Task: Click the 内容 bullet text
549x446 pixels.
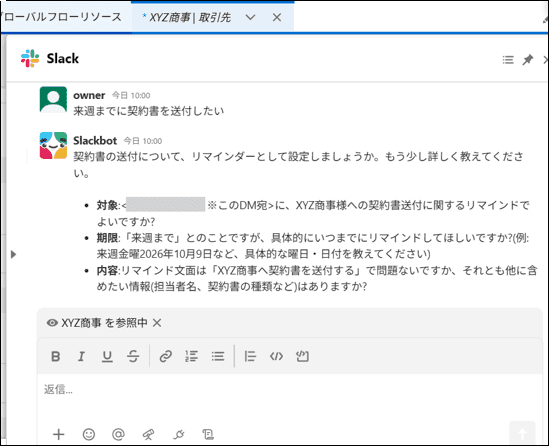Action: 317,278
